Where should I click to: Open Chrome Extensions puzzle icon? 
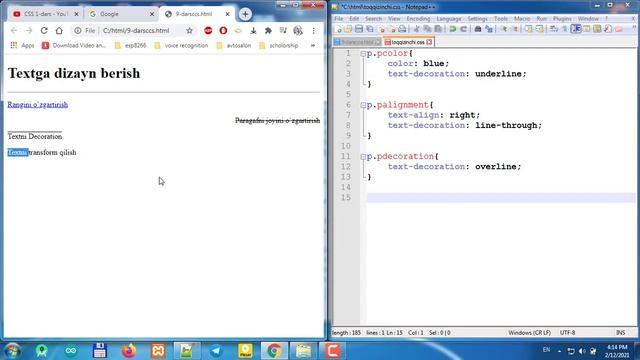coord(268,31)
